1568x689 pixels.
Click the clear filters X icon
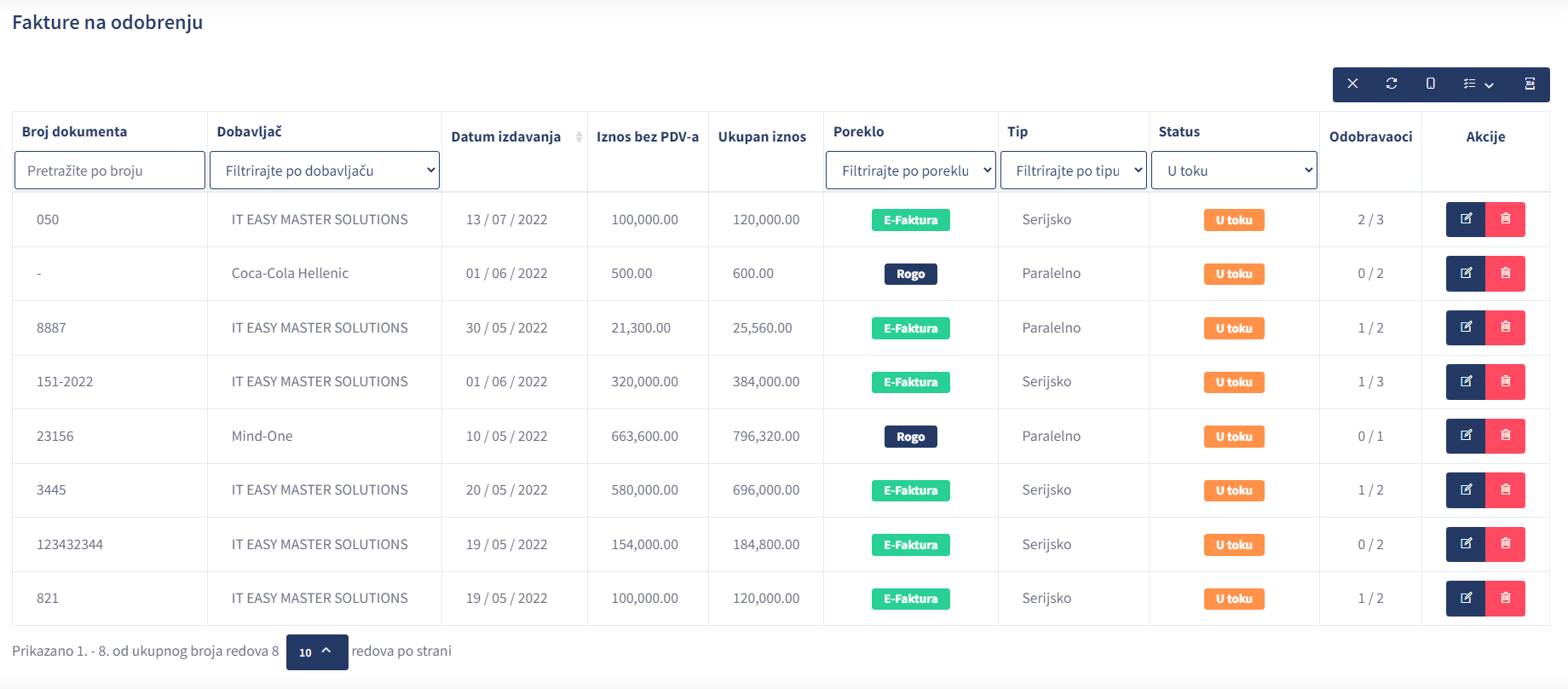click(1352, 84)
